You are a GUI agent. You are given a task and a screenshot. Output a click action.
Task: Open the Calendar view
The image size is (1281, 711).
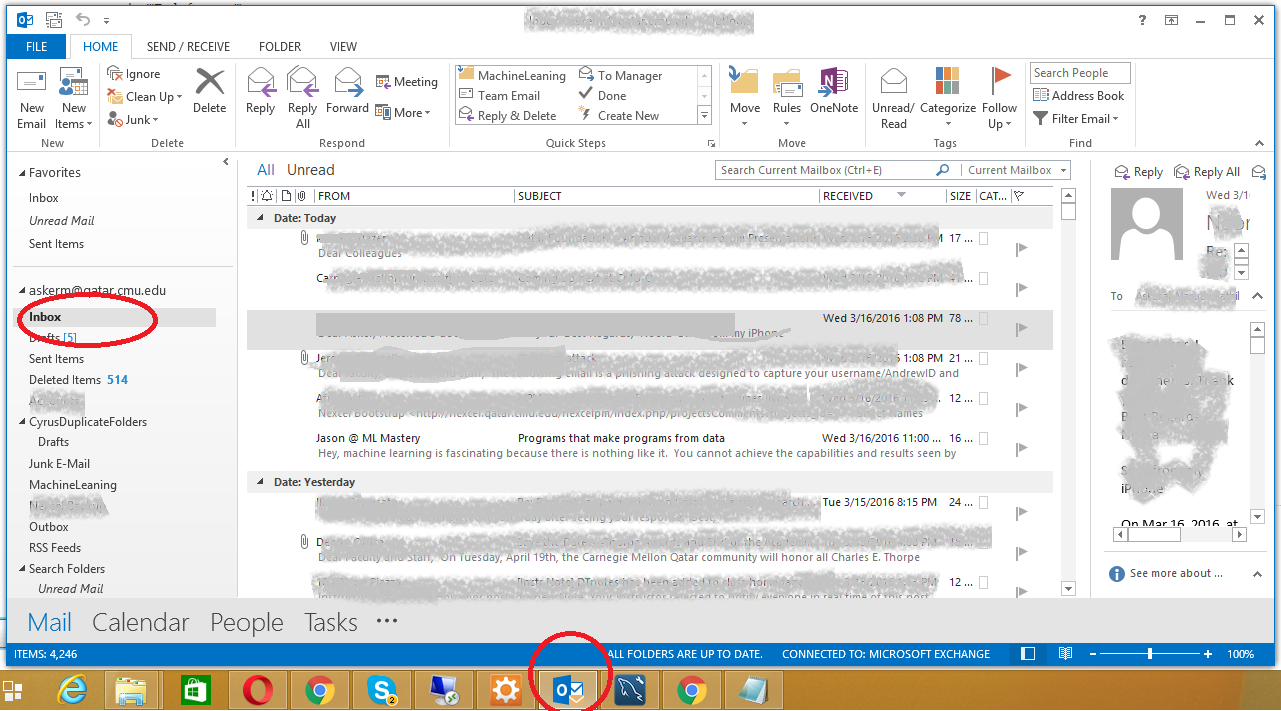tap(140, 622)
